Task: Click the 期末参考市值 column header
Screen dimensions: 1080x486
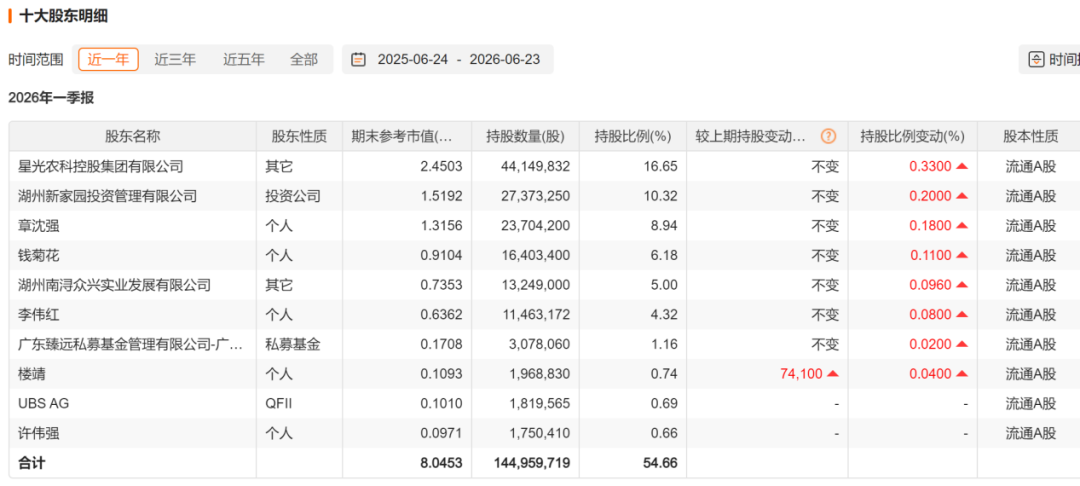Action: 406,136
